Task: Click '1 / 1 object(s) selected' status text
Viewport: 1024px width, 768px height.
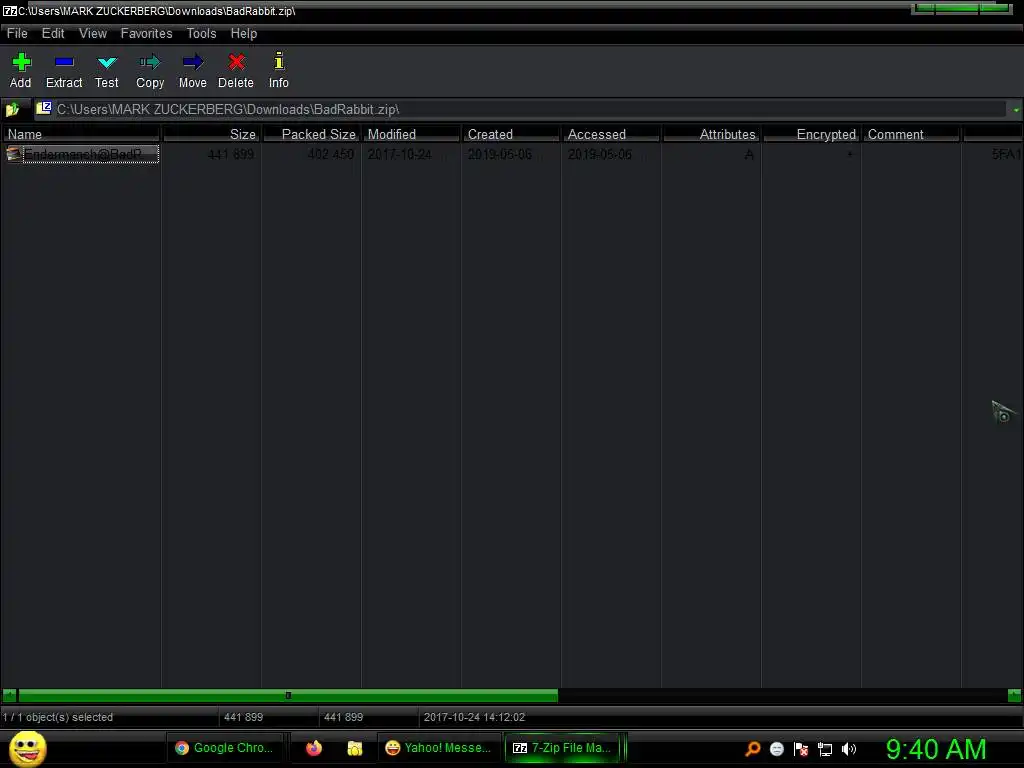Action: click(x=57, y=717)
